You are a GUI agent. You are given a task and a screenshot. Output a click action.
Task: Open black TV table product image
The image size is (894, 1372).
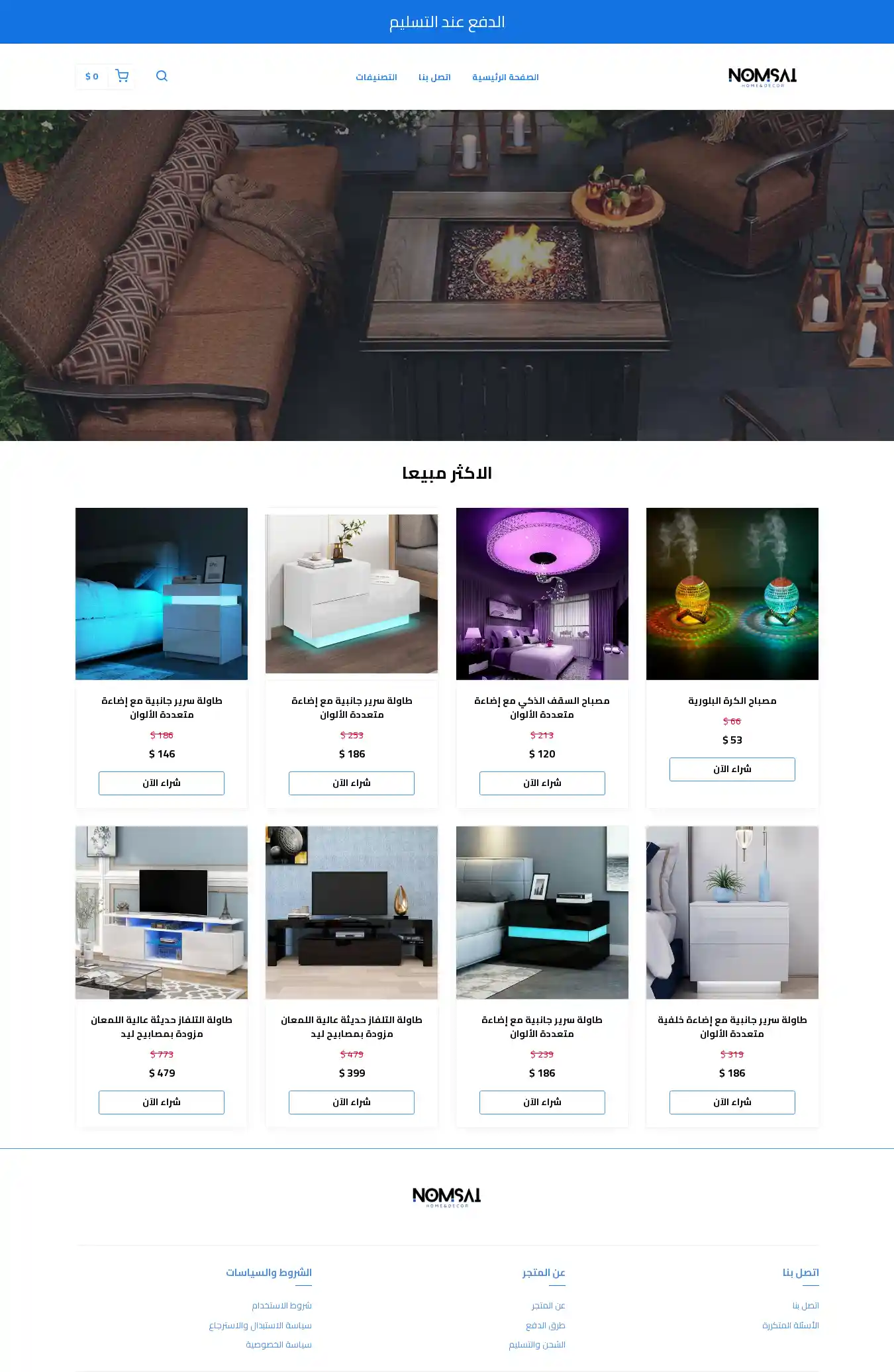[x=352, y=912]
